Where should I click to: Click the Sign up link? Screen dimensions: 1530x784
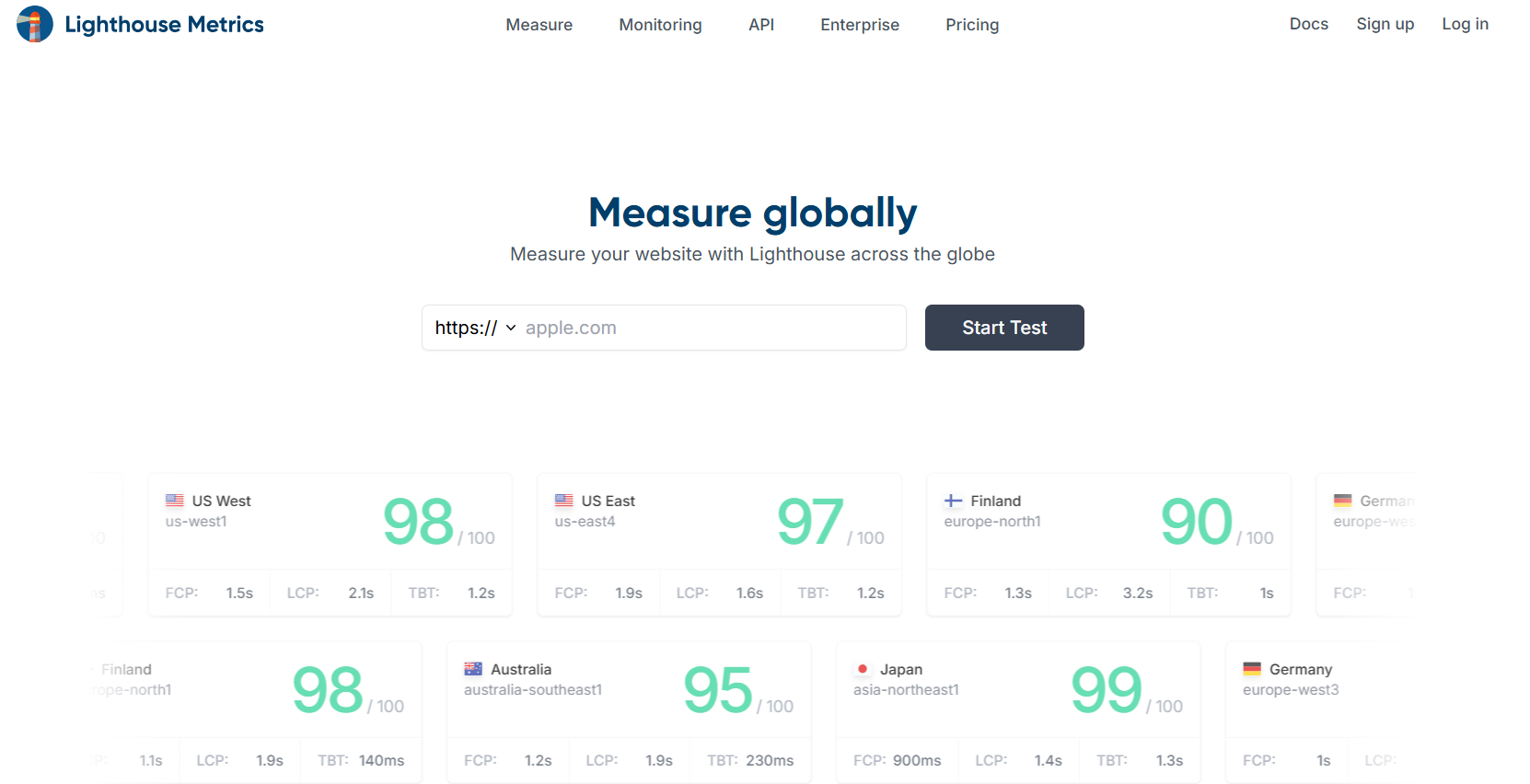(1385, 24)
